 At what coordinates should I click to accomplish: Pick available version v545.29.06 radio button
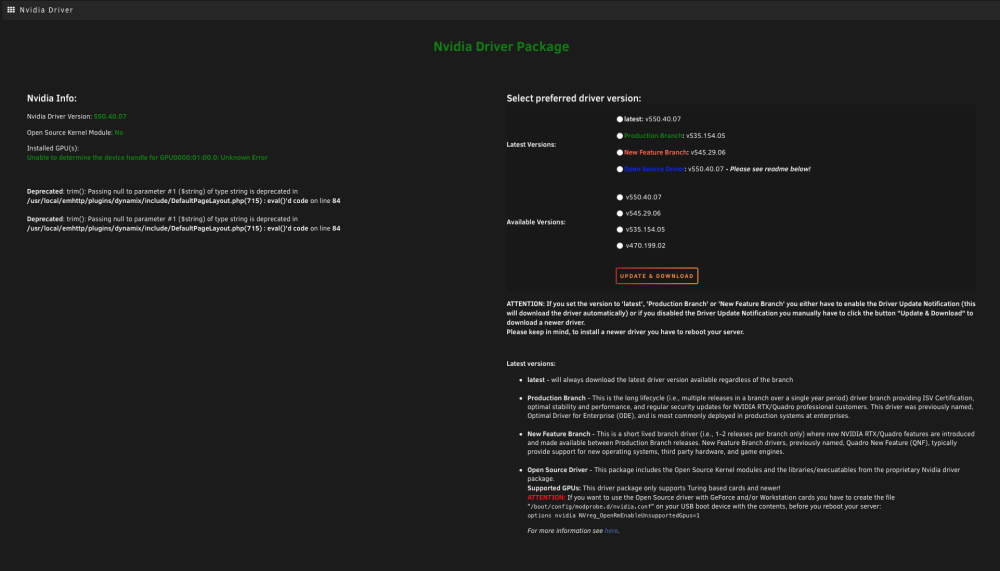(619, 213)
